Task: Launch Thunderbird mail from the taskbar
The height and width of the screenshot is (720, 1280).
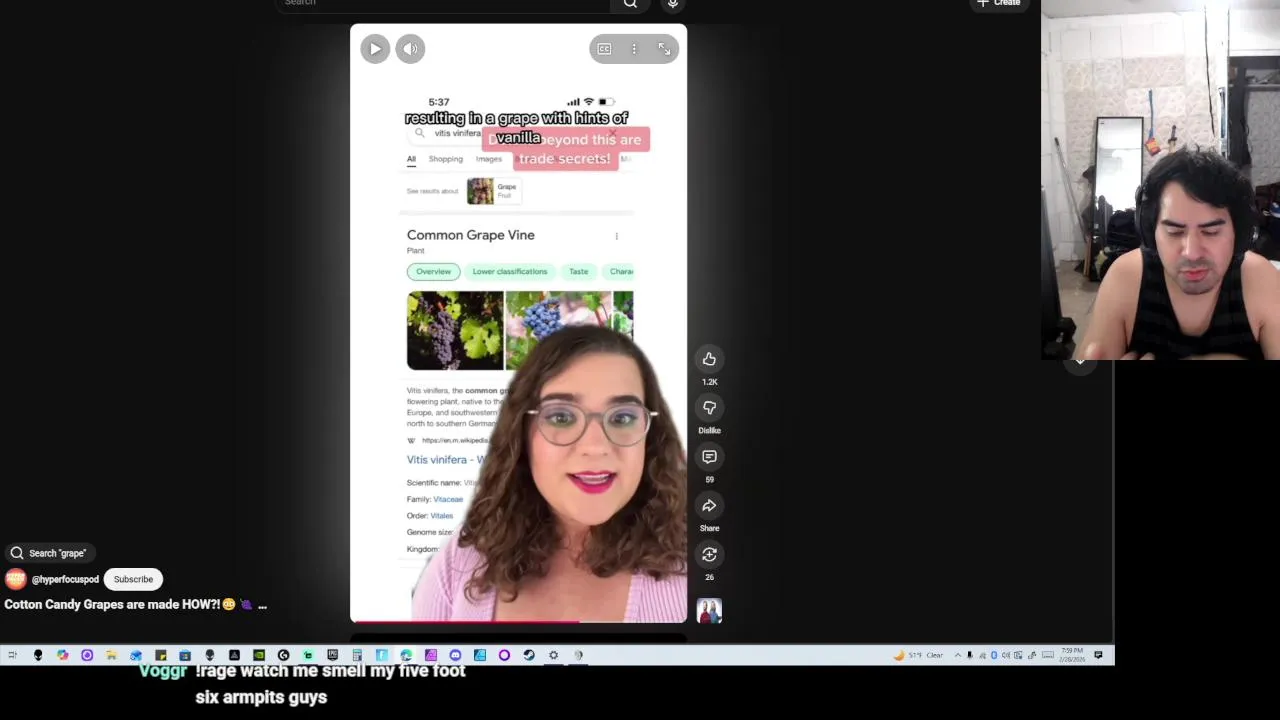Action: coord(136,655)
